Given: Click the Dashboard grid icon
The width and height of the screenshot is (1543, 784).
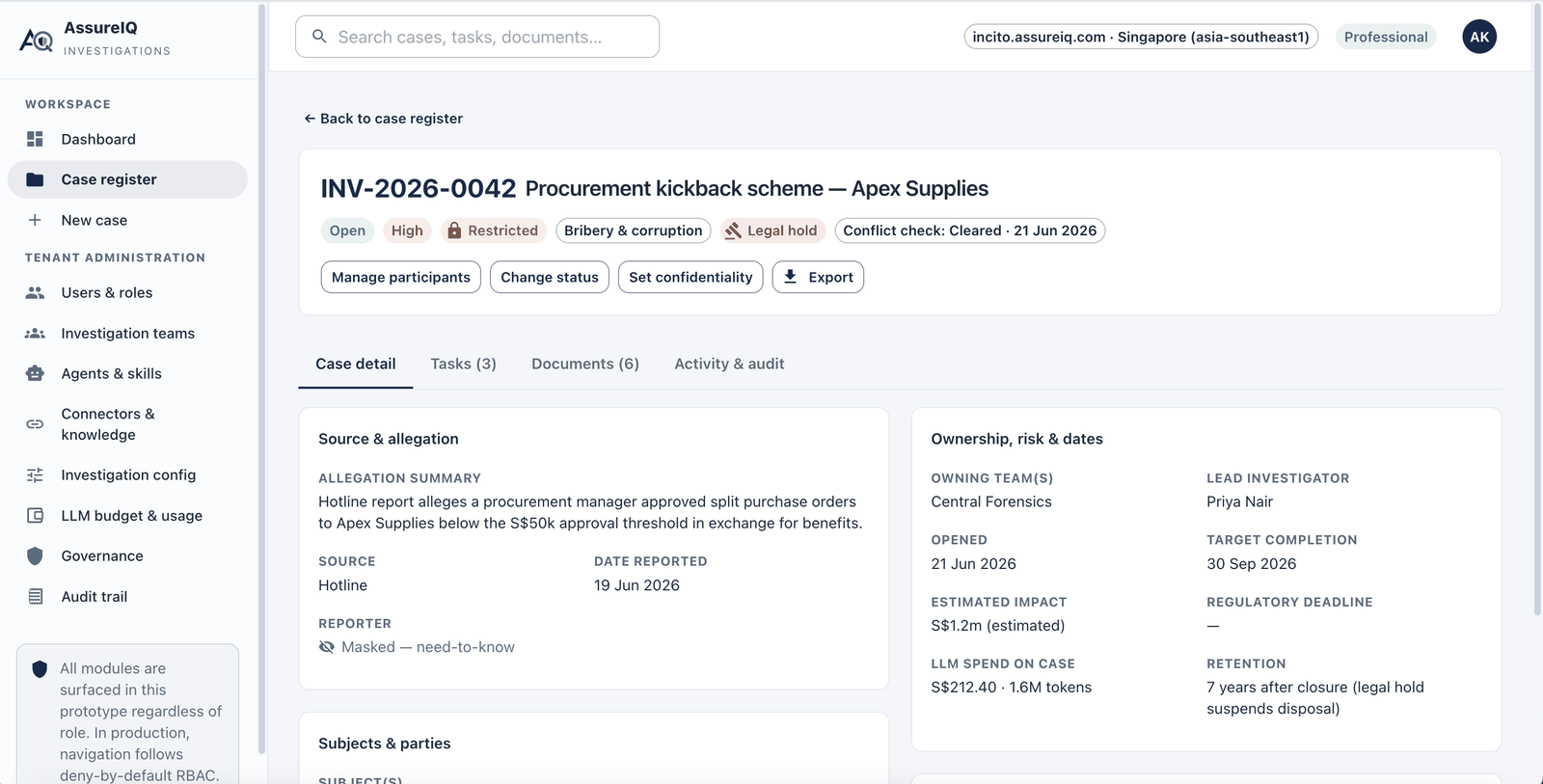Looking at the screenshot, I should (35, 139).
